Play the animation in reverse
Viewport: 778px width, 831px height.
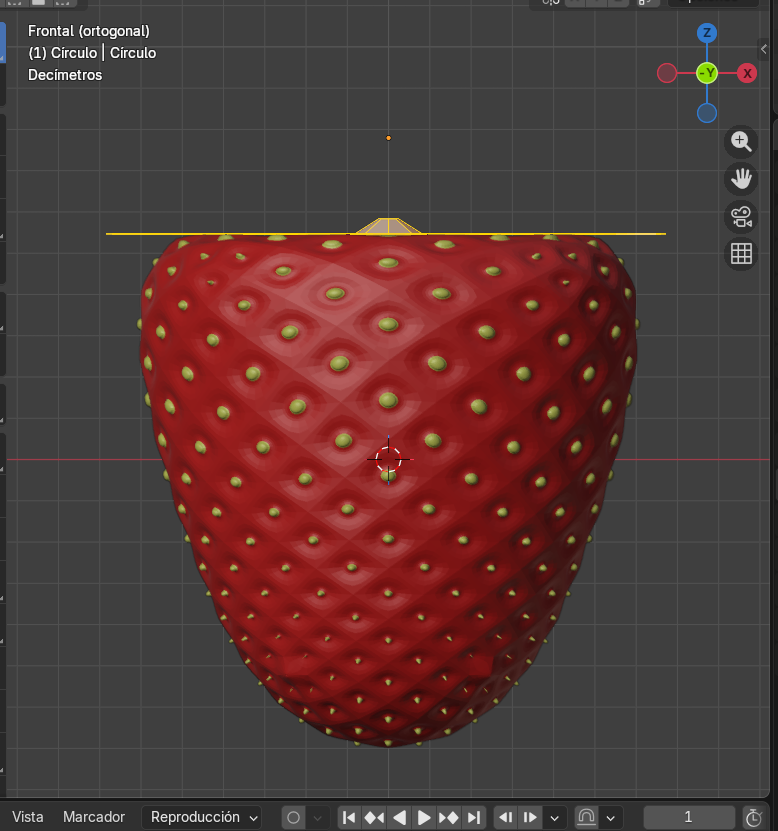pyautogui.click(x=399, y=817)
